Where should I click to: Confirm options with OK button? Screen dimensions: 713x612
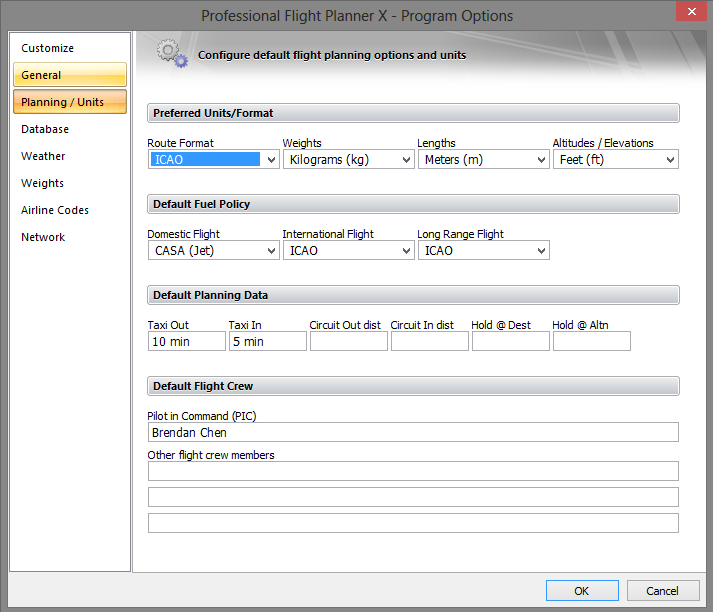[582, 591]
